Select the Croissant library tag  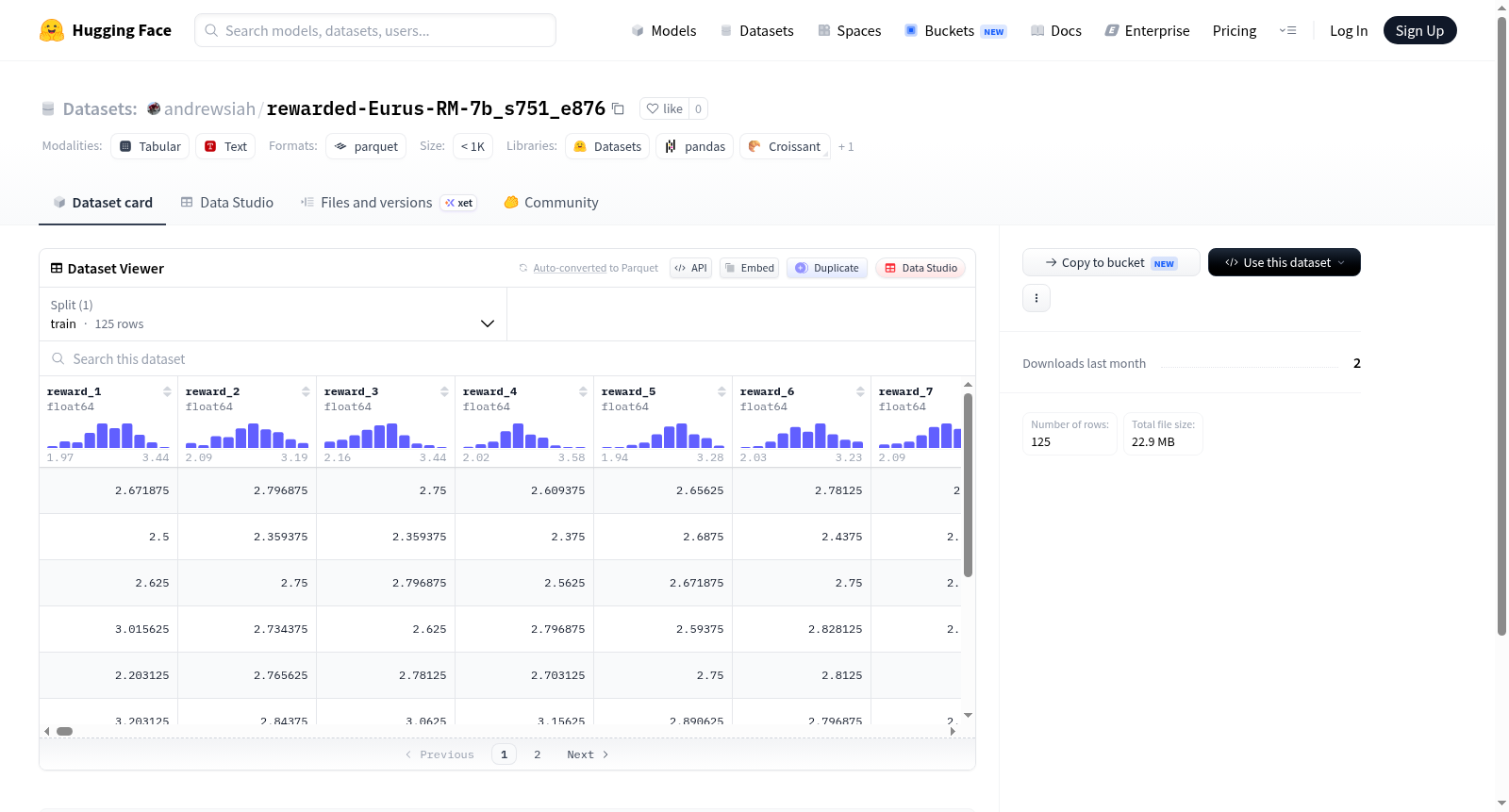point(785,146)
